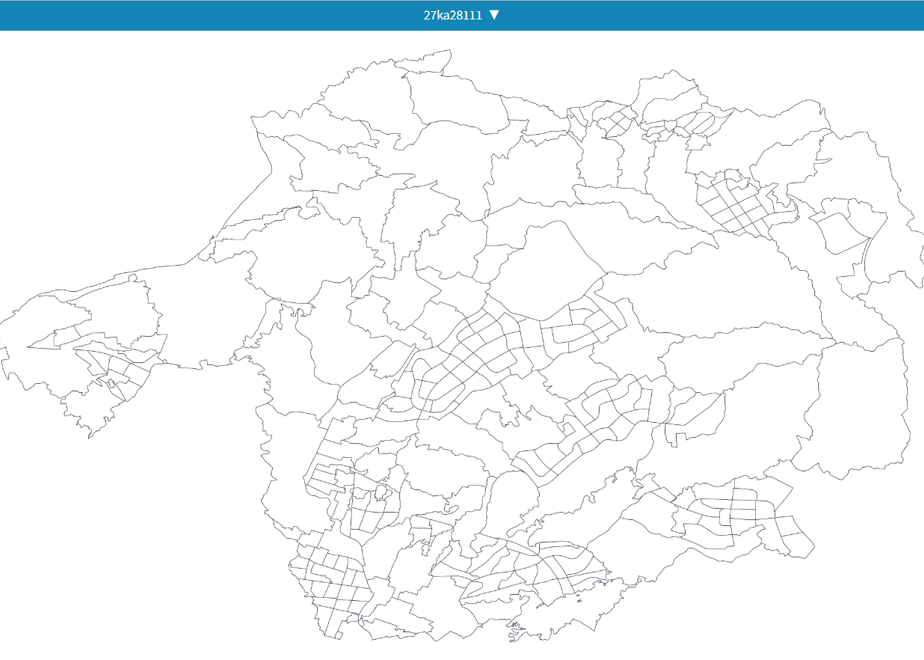This screenshot has height=660, width=924.
Task: Click the 27ka28111 title text
Action: (x=453, y=15)
